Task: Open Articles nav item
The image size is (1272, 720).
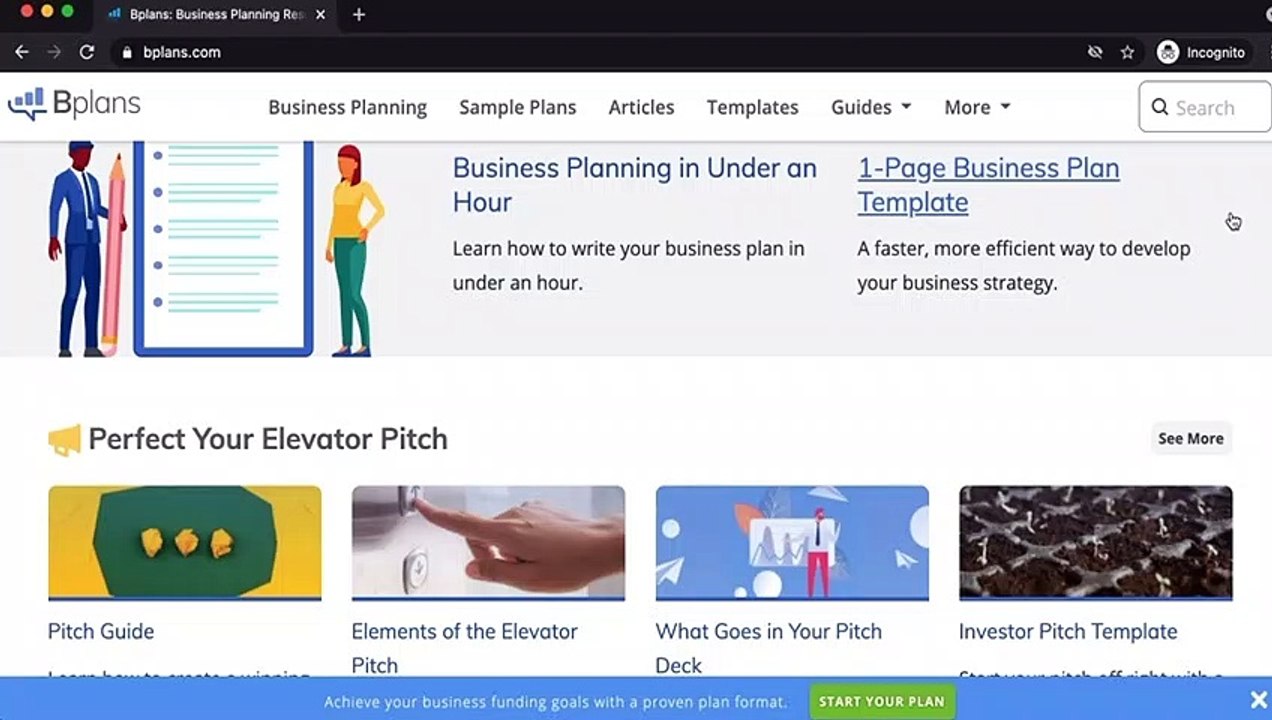Action: [641, 107]
